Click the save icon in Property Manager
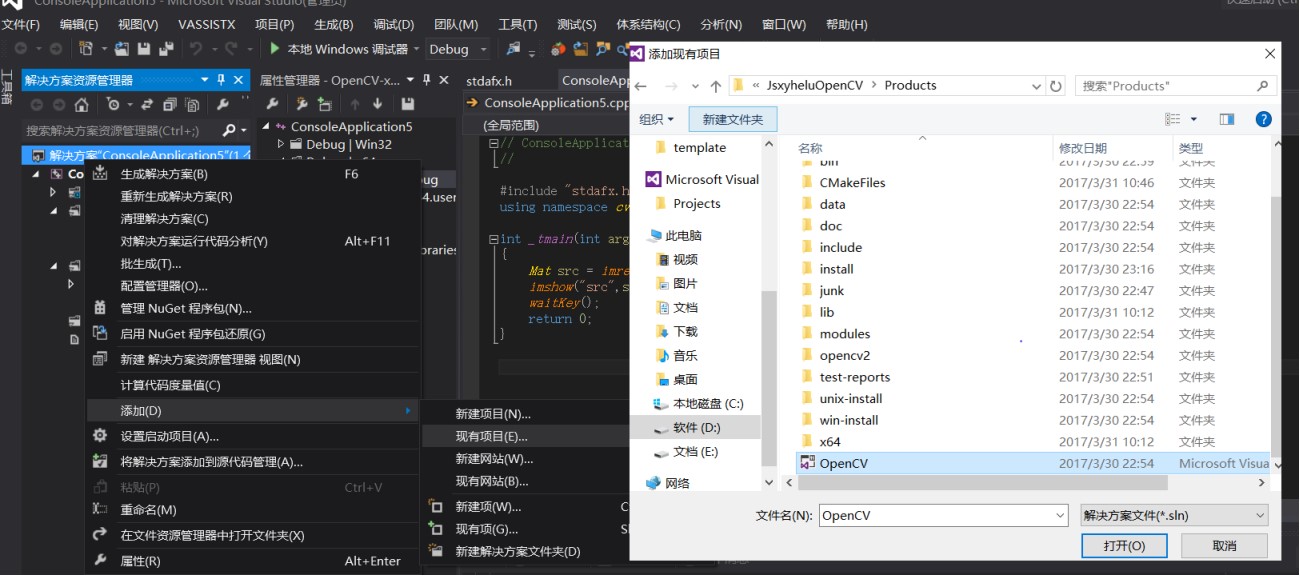This screenshot has height=576, width=1300. (x=407, y=104)
